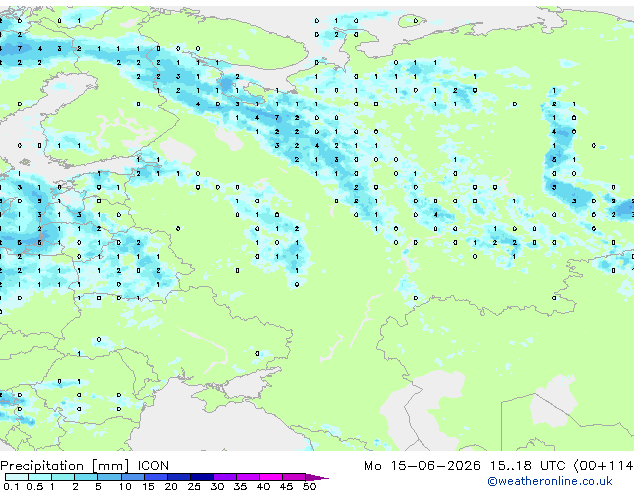Click the date 'Mo 15-06-2026'

click(x=422, y=466)
